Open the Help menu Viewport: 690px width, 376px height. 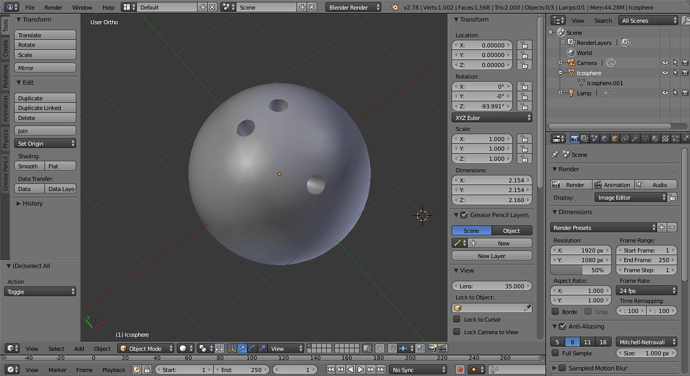(108, 7)
